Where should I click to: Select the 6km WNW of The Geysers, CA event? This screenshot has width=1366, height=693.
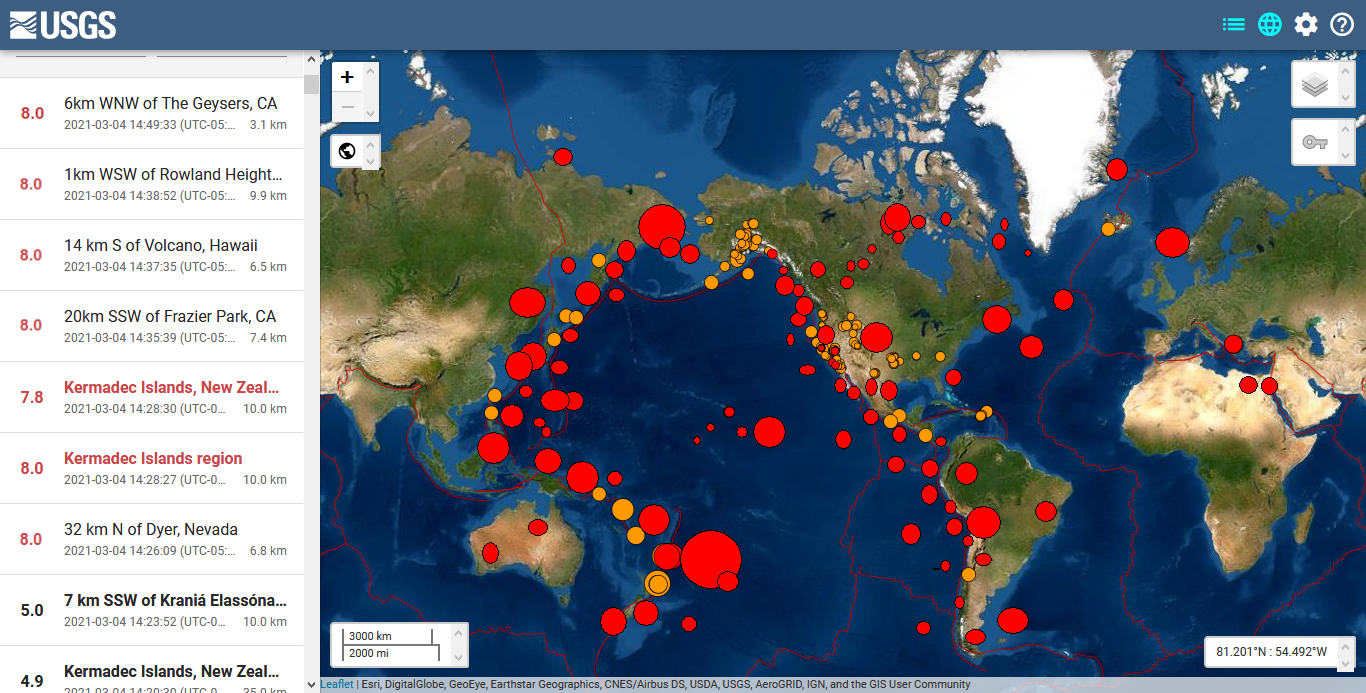click(151, 113)
